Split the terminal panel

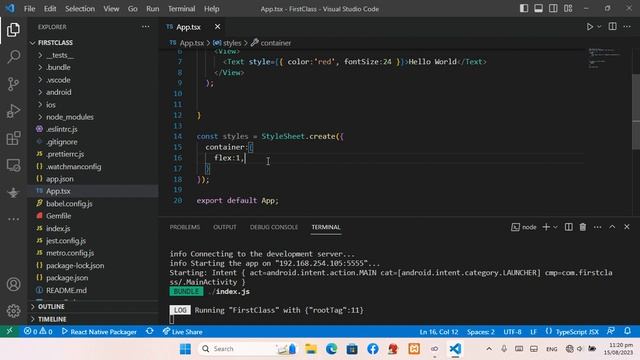point(568,227)
